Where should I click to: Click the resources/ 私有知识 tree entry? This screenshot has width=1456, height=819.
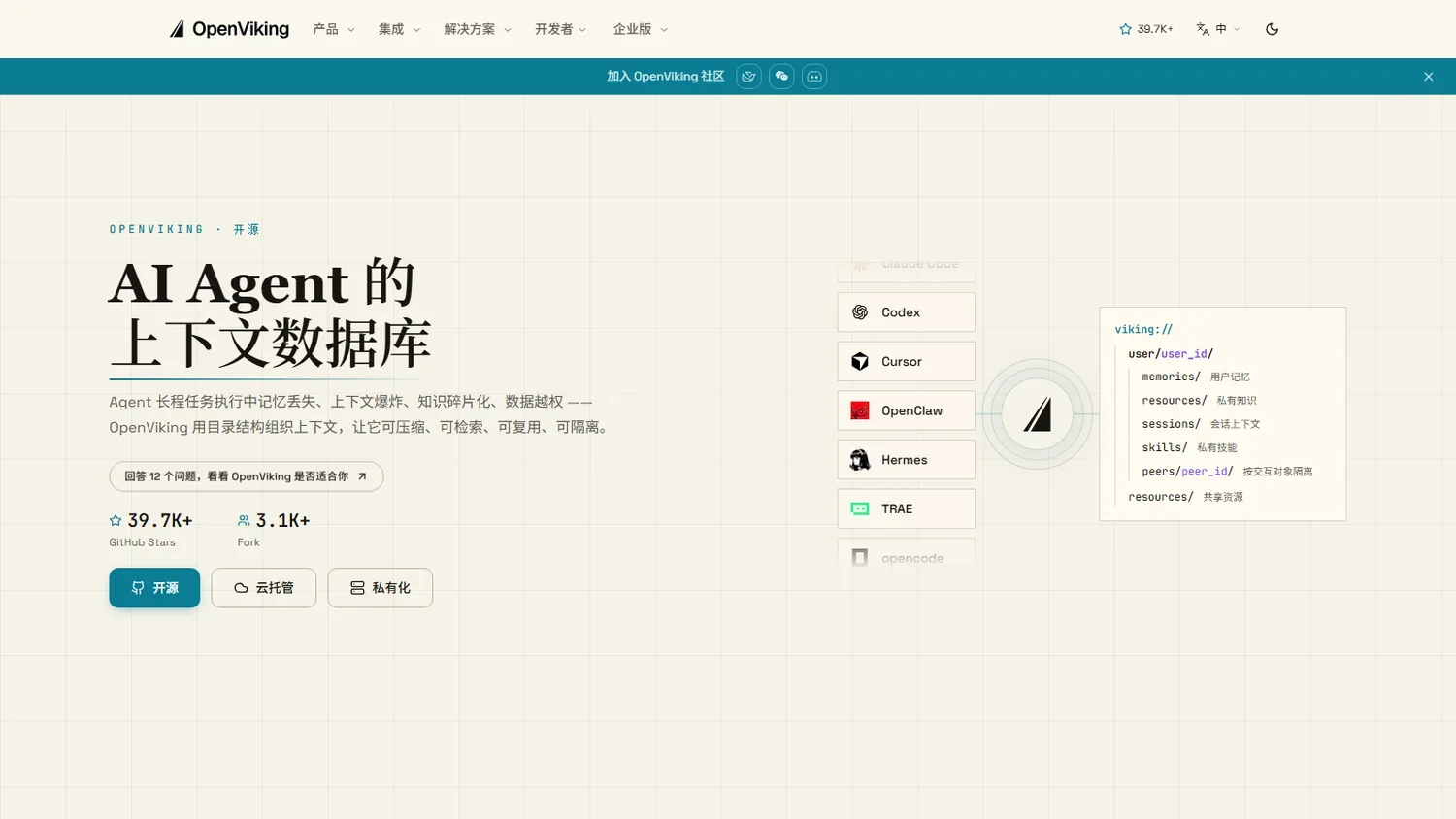coord(1199,401)
